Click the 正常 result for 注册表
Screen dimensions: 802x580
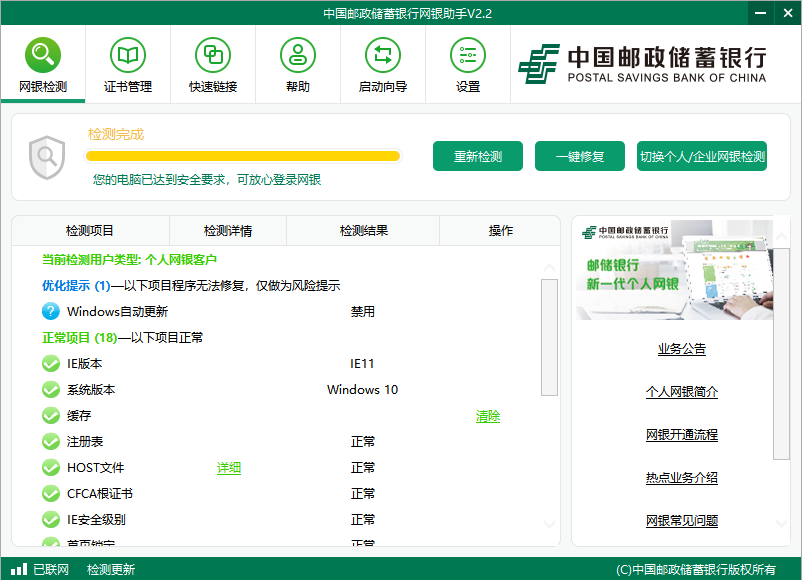tap(363, 441)
